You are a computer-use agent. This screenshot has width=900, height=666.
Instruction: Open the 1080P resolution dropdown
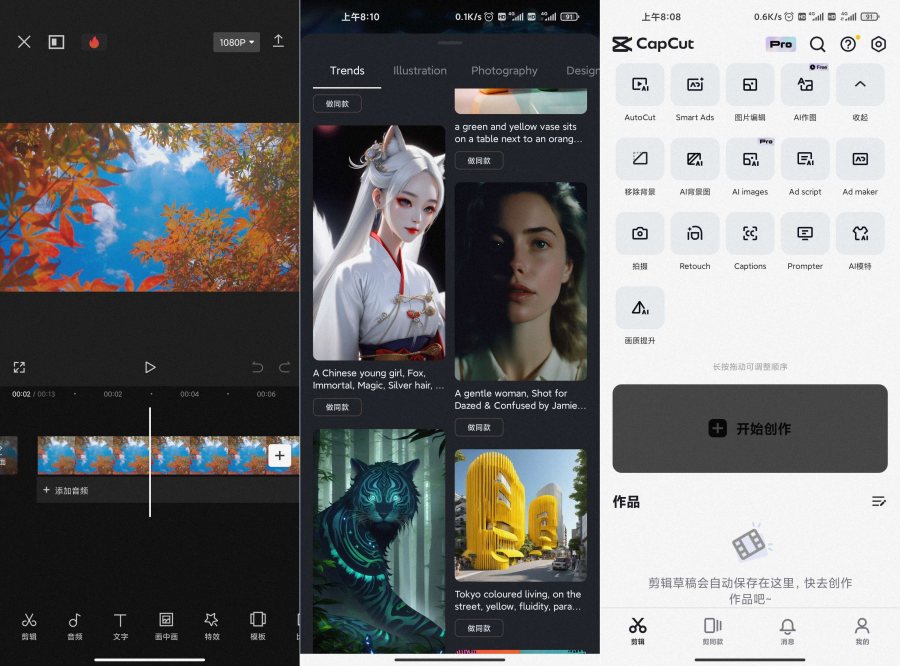tap(236, 41)
